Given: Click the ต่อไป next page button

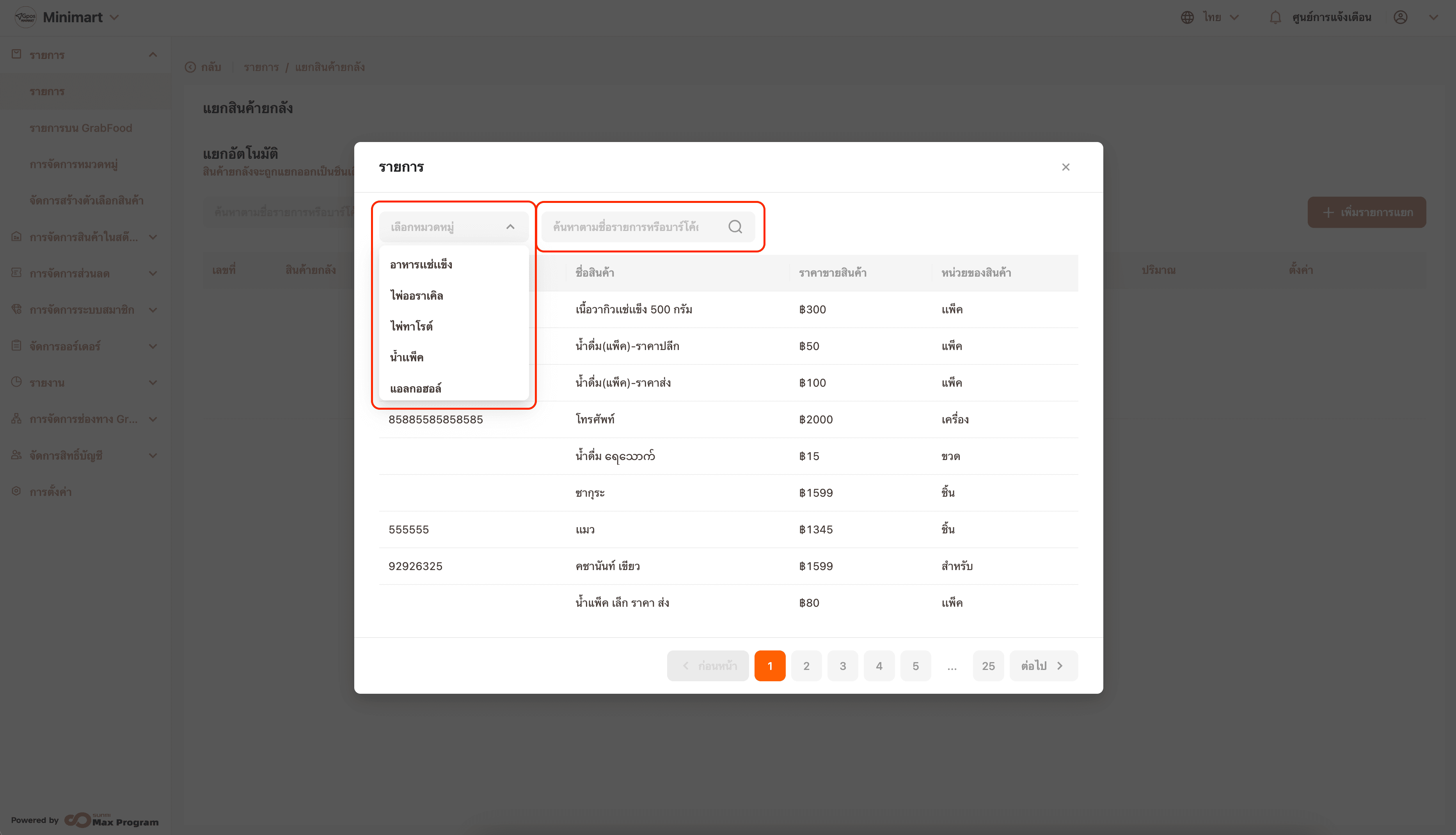Looking at the screenshot, I should click(1043, 666).
